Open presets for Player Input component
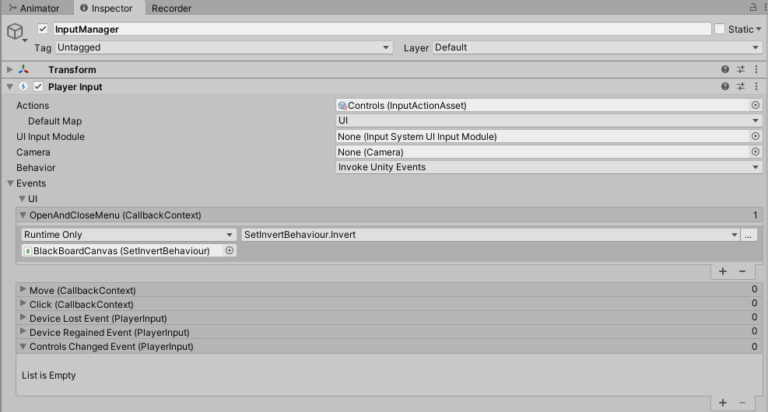The image size is (768, 412). [x=741, y=87]
